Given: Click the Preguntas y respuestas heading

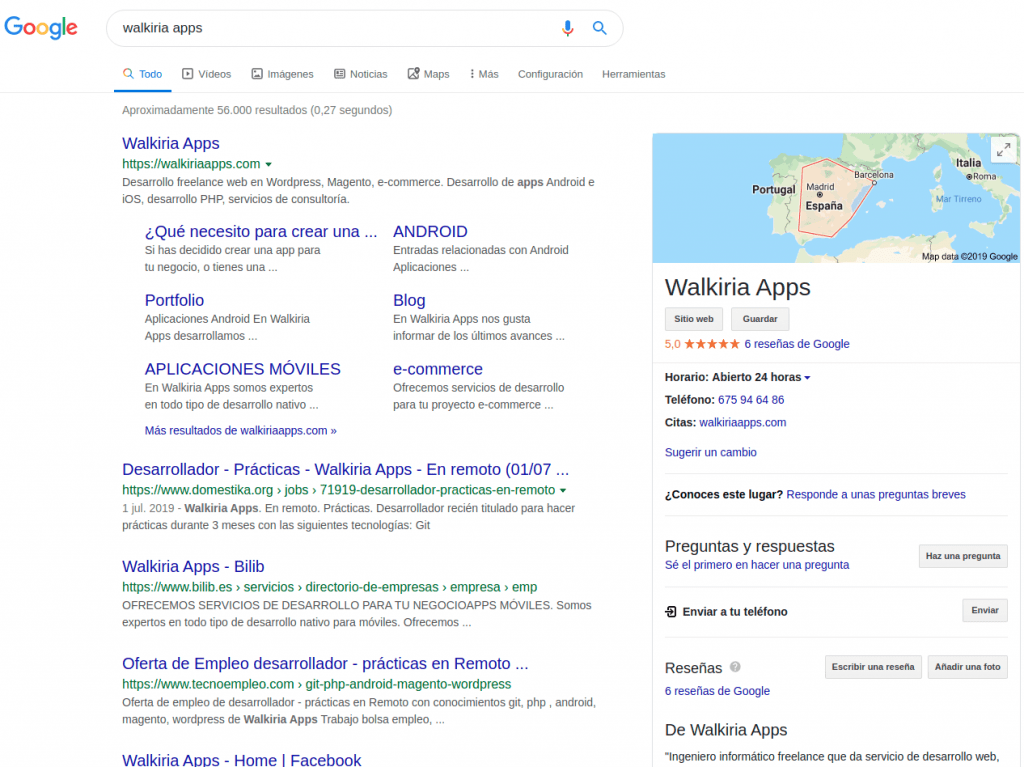Looking at the screenshot, I should pos(750,546).
